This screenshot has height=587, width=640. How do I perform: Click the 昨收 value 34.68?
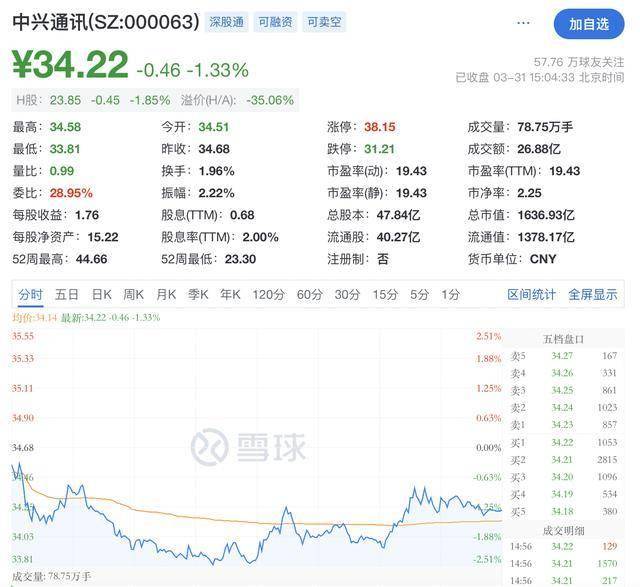click(x=214, y=149)
